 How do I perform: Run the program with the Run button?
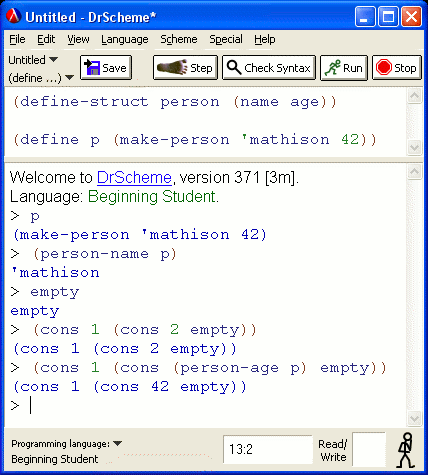344,68
